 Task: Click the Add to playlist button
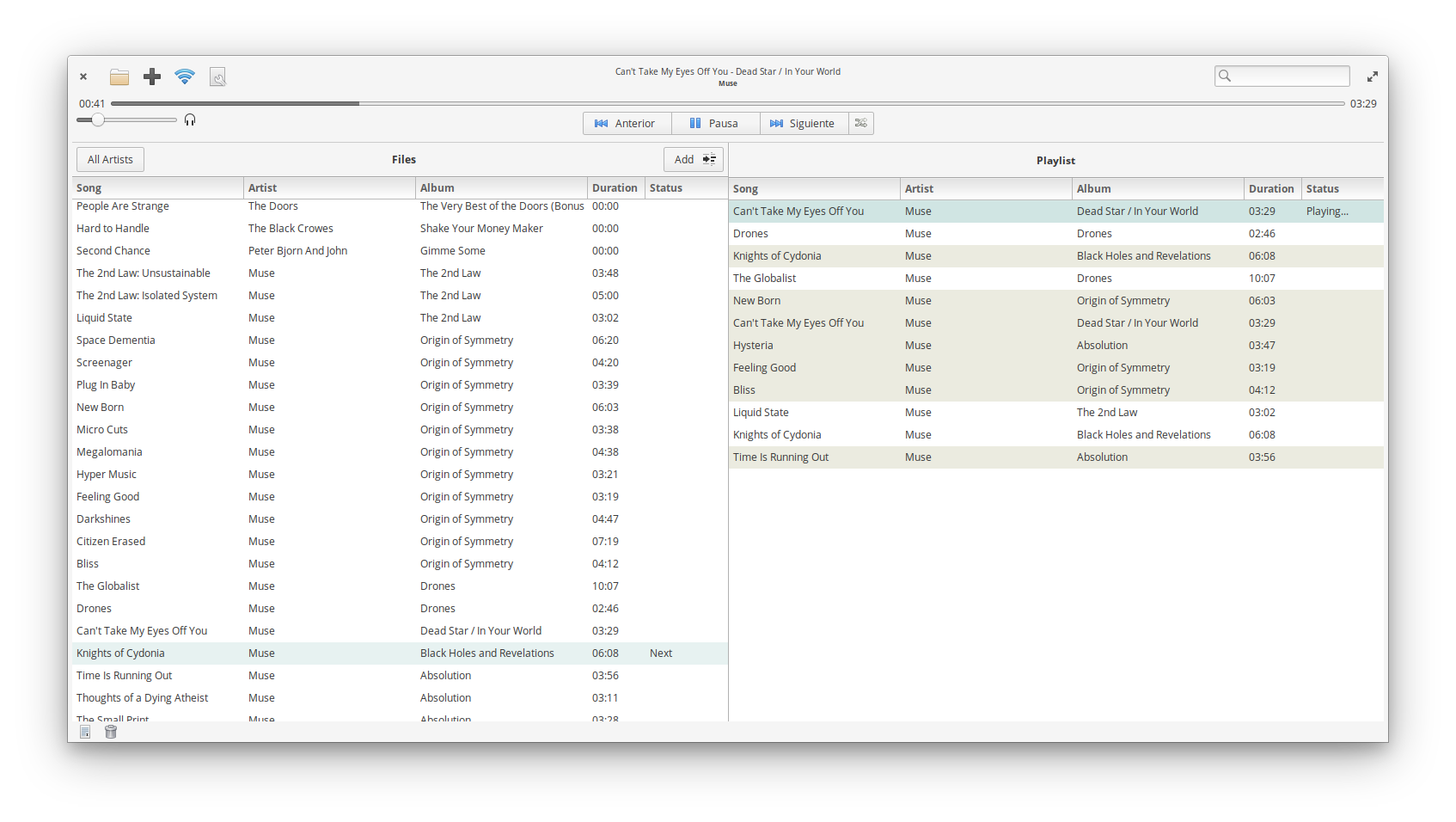[x=694, y=159]
